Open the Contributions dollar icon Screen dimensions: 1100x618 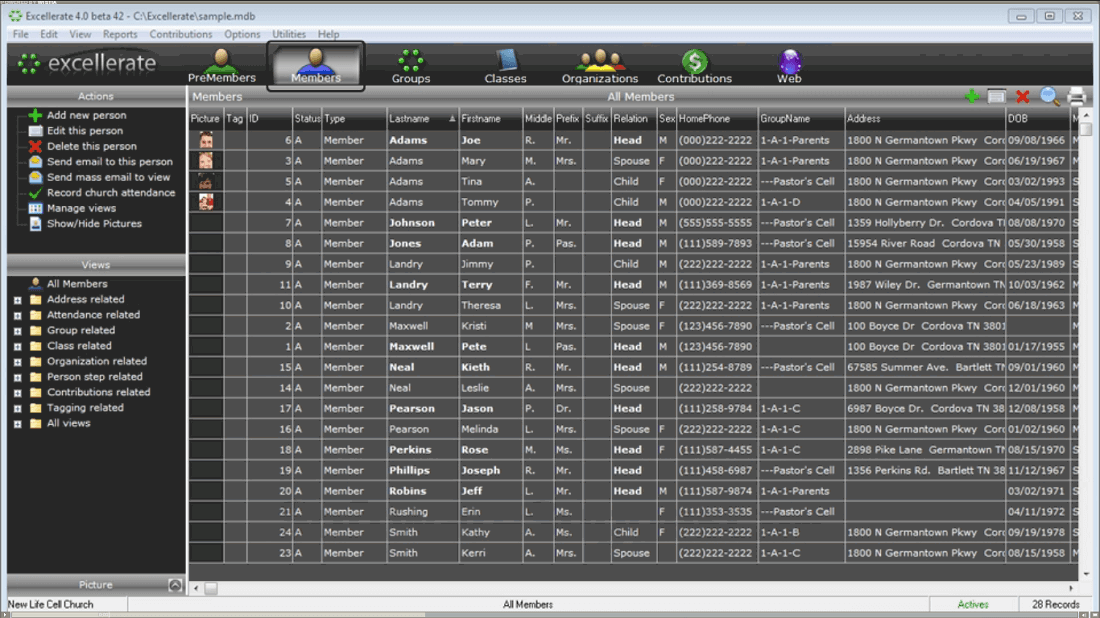click(x=694, y=62)
